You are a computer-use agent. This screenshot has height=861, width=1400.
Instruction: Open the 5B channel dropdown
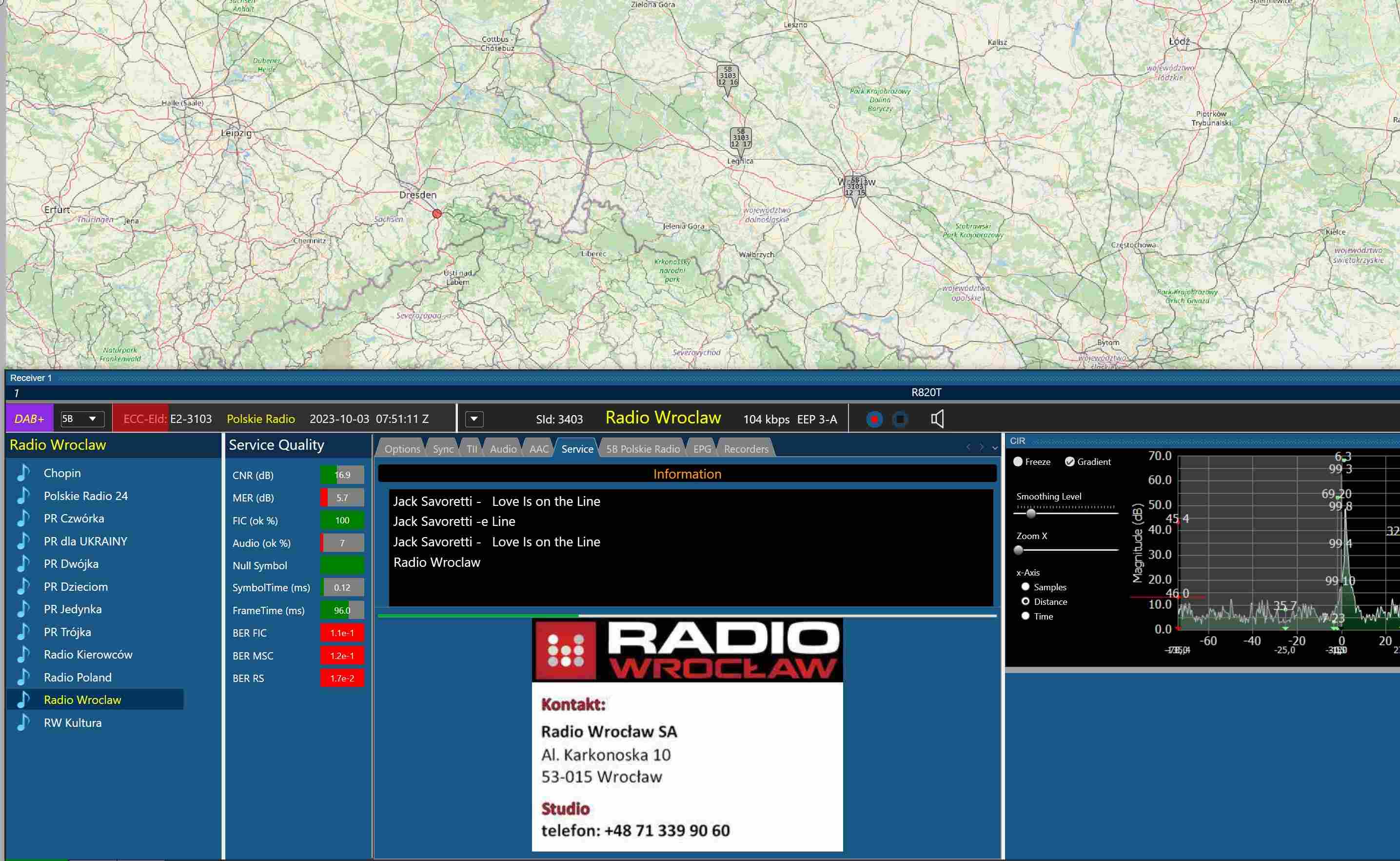(x=82, y=419)
